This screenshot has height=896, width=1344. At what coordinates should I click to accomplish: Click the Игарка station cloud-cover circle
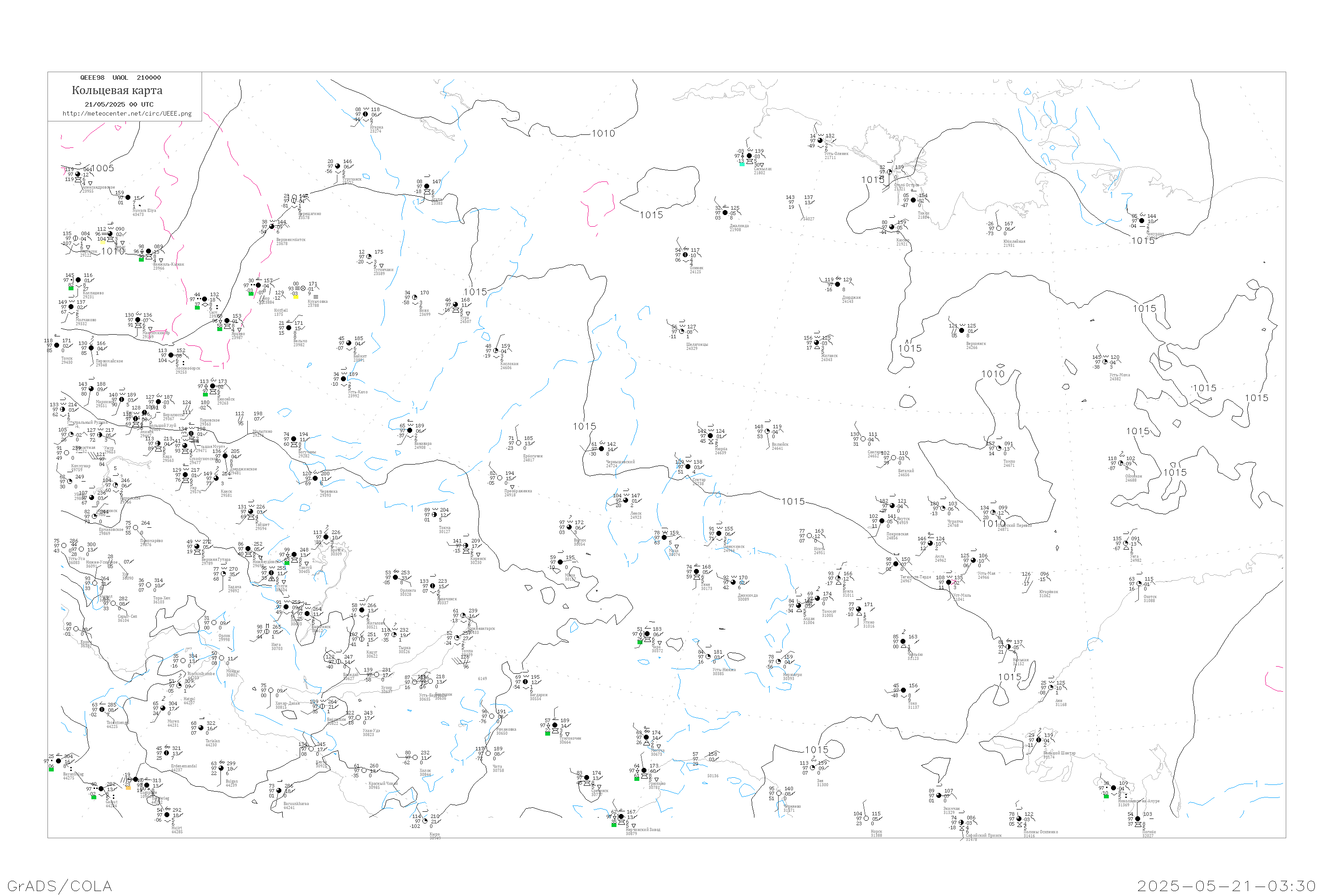[x=366, y=114]
